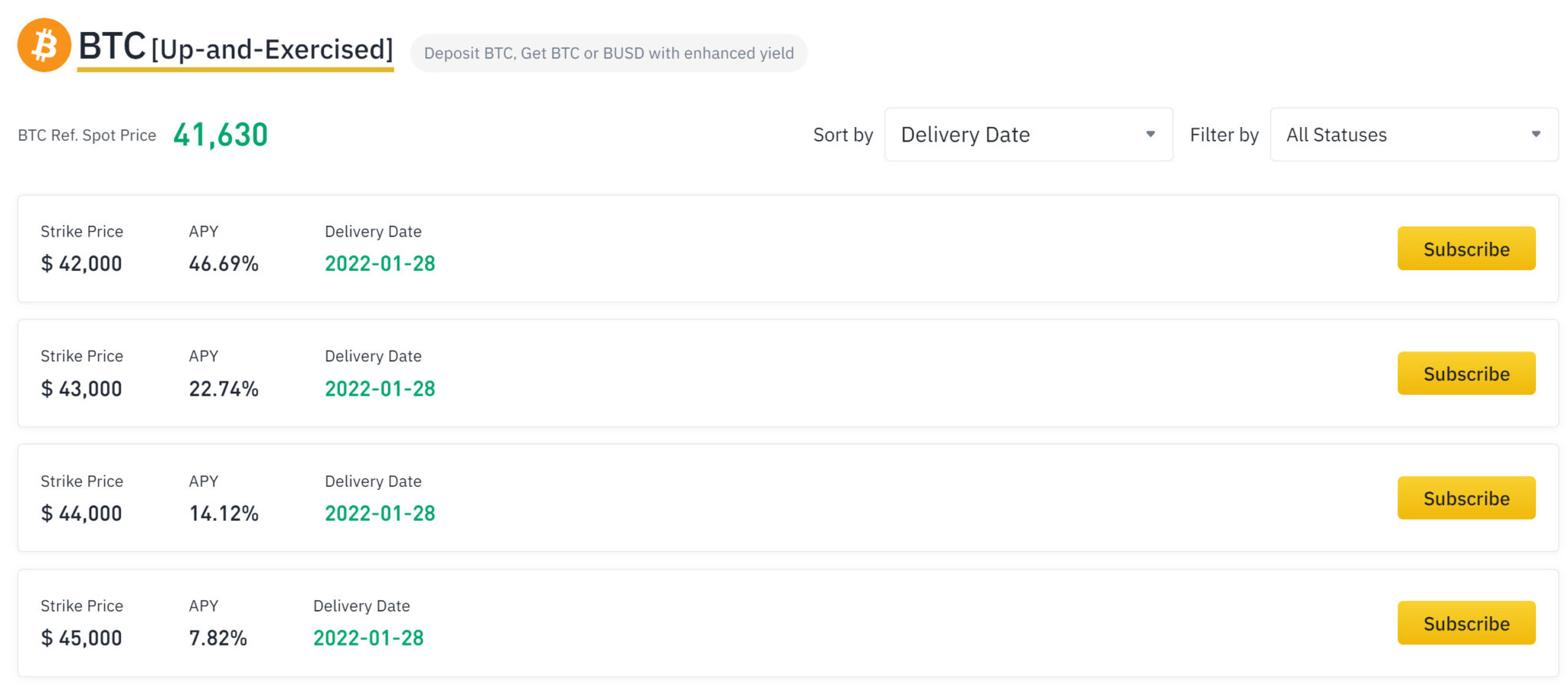1568x686 pixels.
Task: Click the BTC Ref. Spot Price label
Action: (x=87, y=136)
